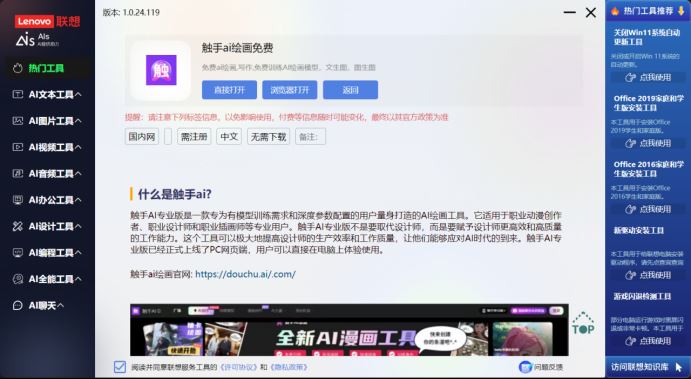This screenshot has height=379, width=691.
Task: Click the 返回 button
Action: point(350,90)
